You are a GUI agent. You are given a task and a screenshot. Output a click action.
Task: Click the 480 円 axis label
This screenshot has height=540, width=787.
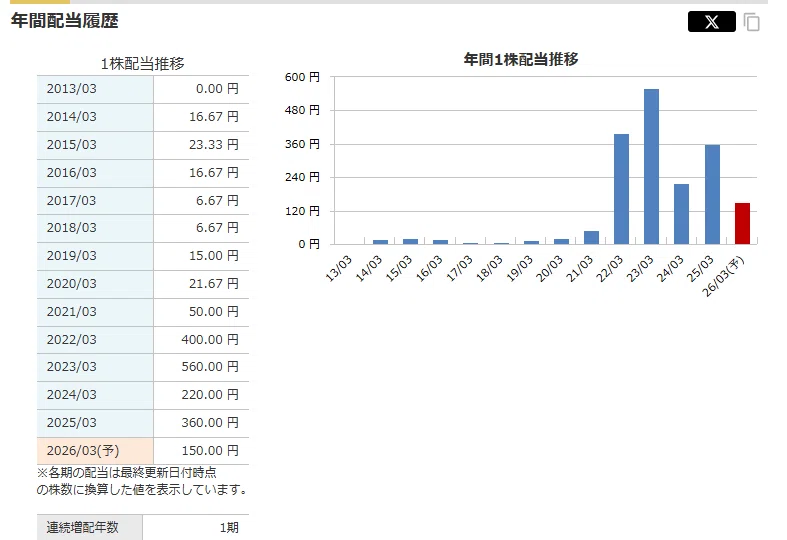(x=302, y=110)
